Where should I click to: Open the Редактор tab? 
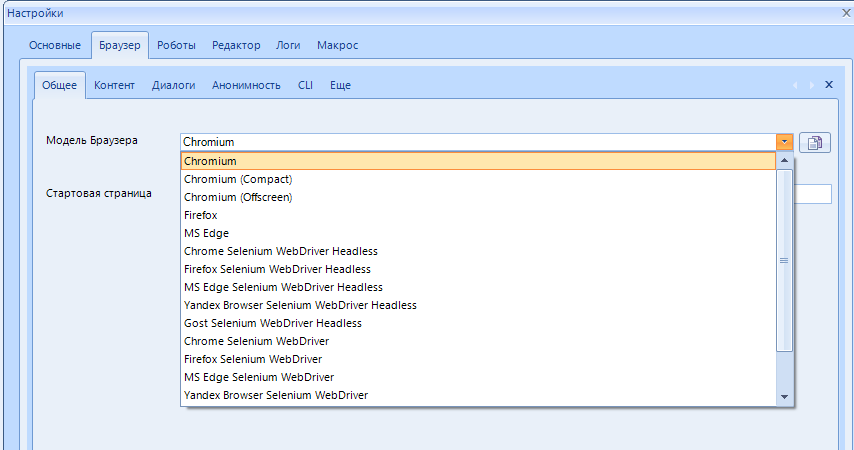236,45
